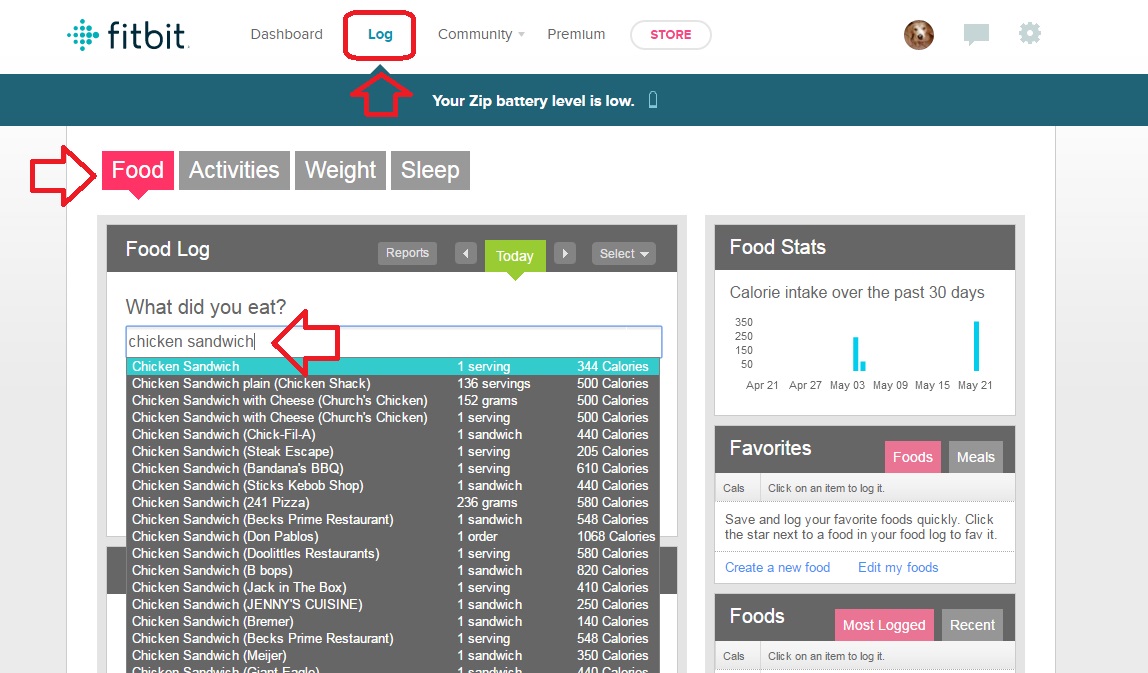The height and width of the screenshot is (673, 1148).
Task: Open the settings gear icon
Action: [1029, 34]
